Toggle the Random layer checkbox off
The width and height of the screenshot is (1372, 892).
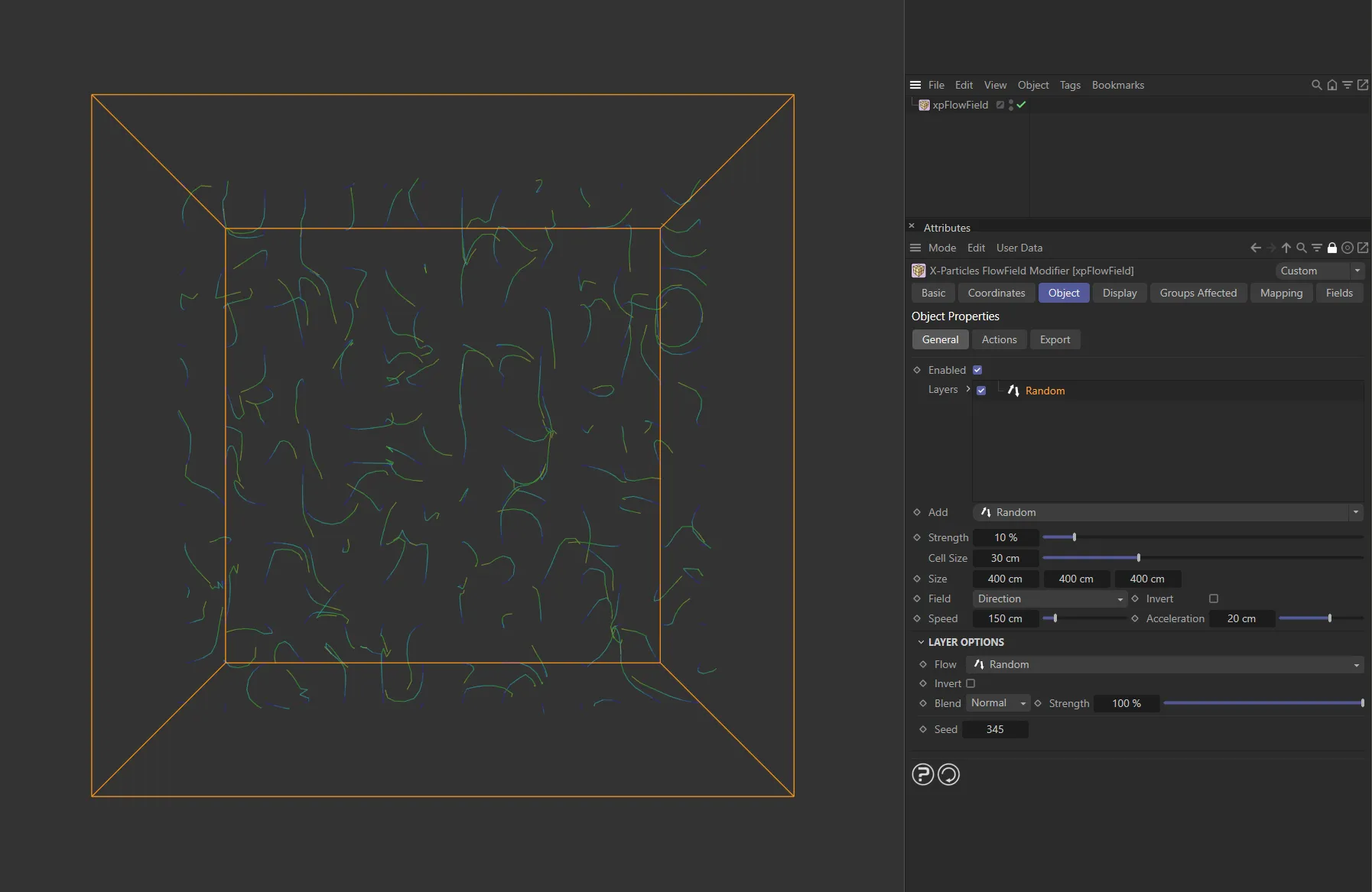(x=981, y=390)
